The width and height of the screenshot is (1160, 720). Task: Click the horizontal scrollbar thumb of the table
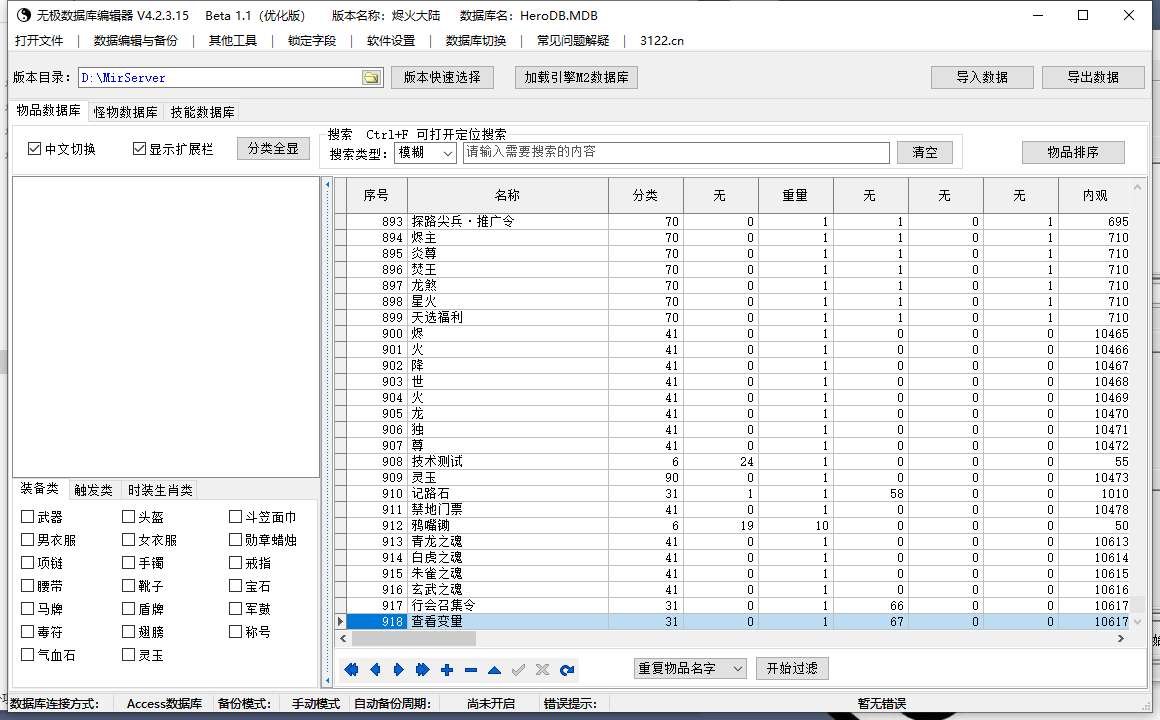click(414, 638)
